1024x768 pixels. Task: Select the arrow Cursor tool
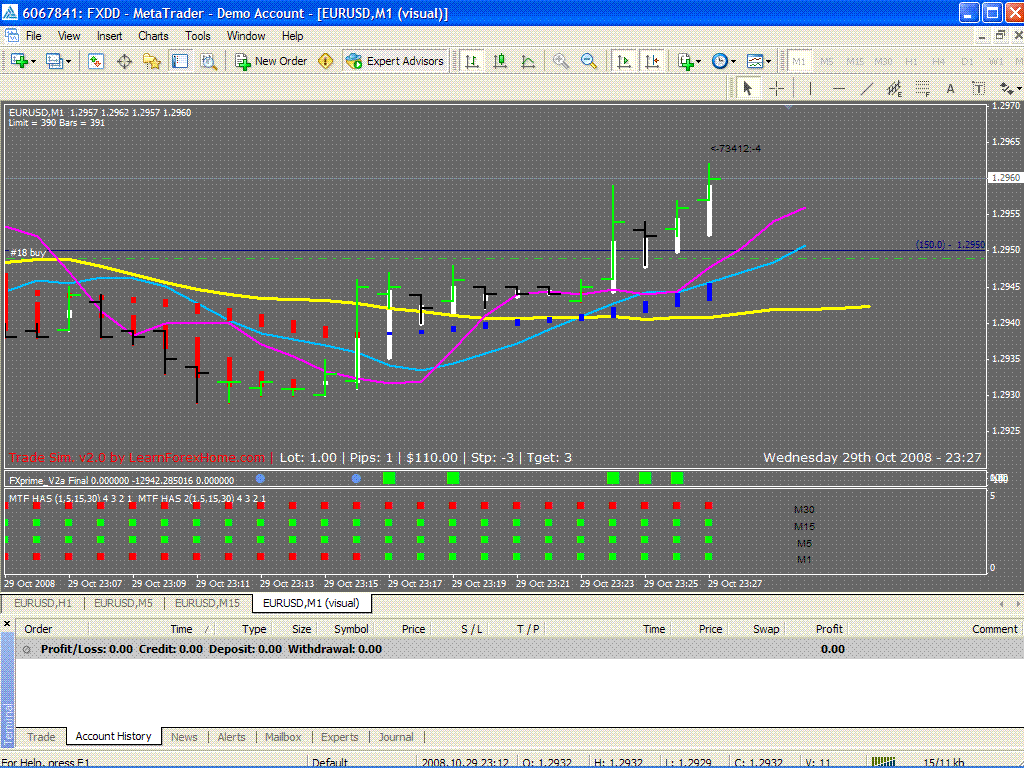click(x=748, y=88)
